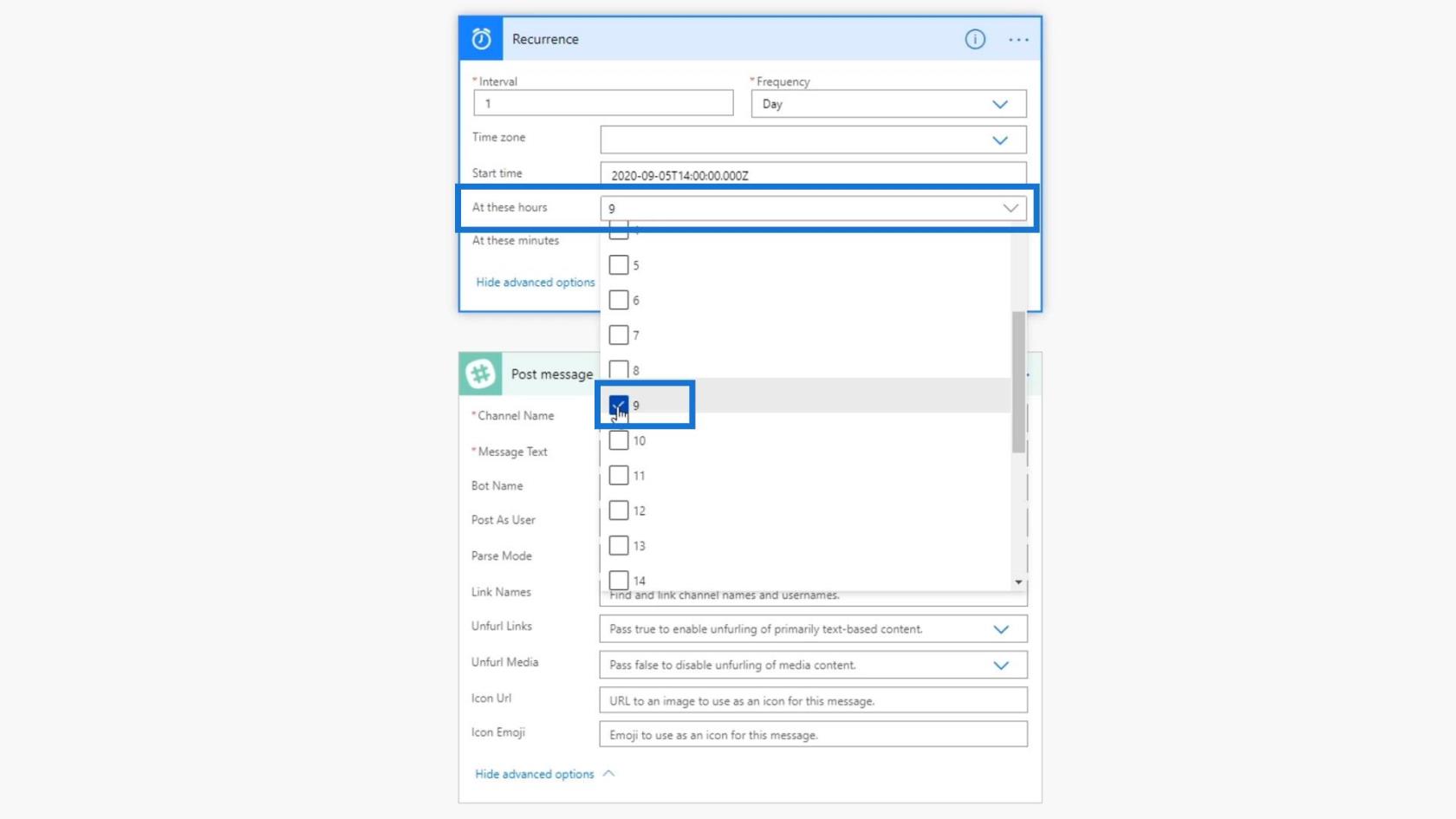Image resolution: width=1456 pixels, height=819 pixels.
Task: Click the Recurrence card title
Action: (545, 39)
